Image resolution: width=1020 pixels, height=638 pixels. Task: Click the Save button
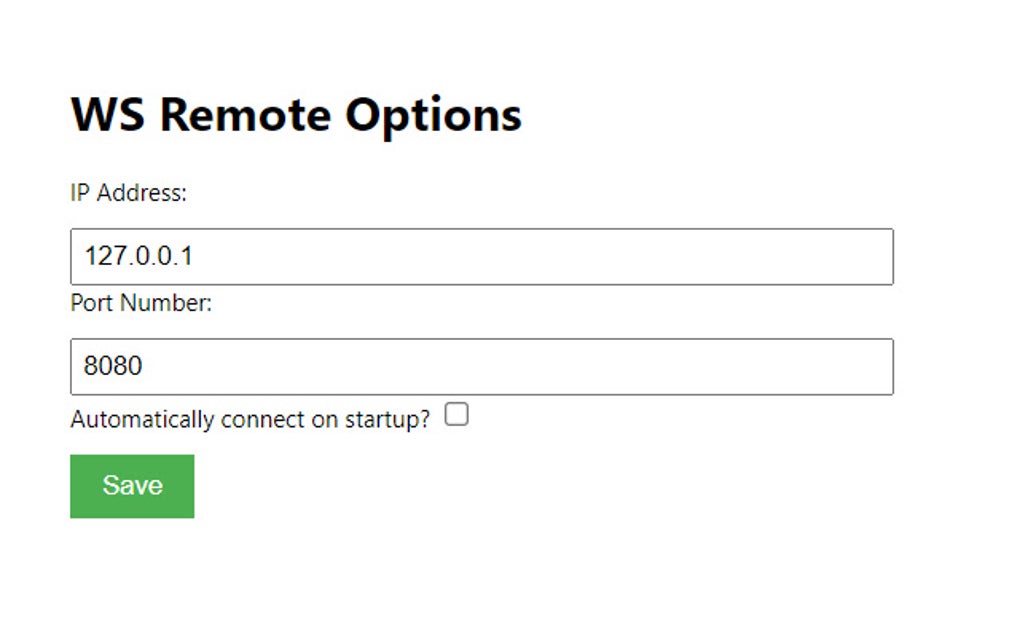132,486
